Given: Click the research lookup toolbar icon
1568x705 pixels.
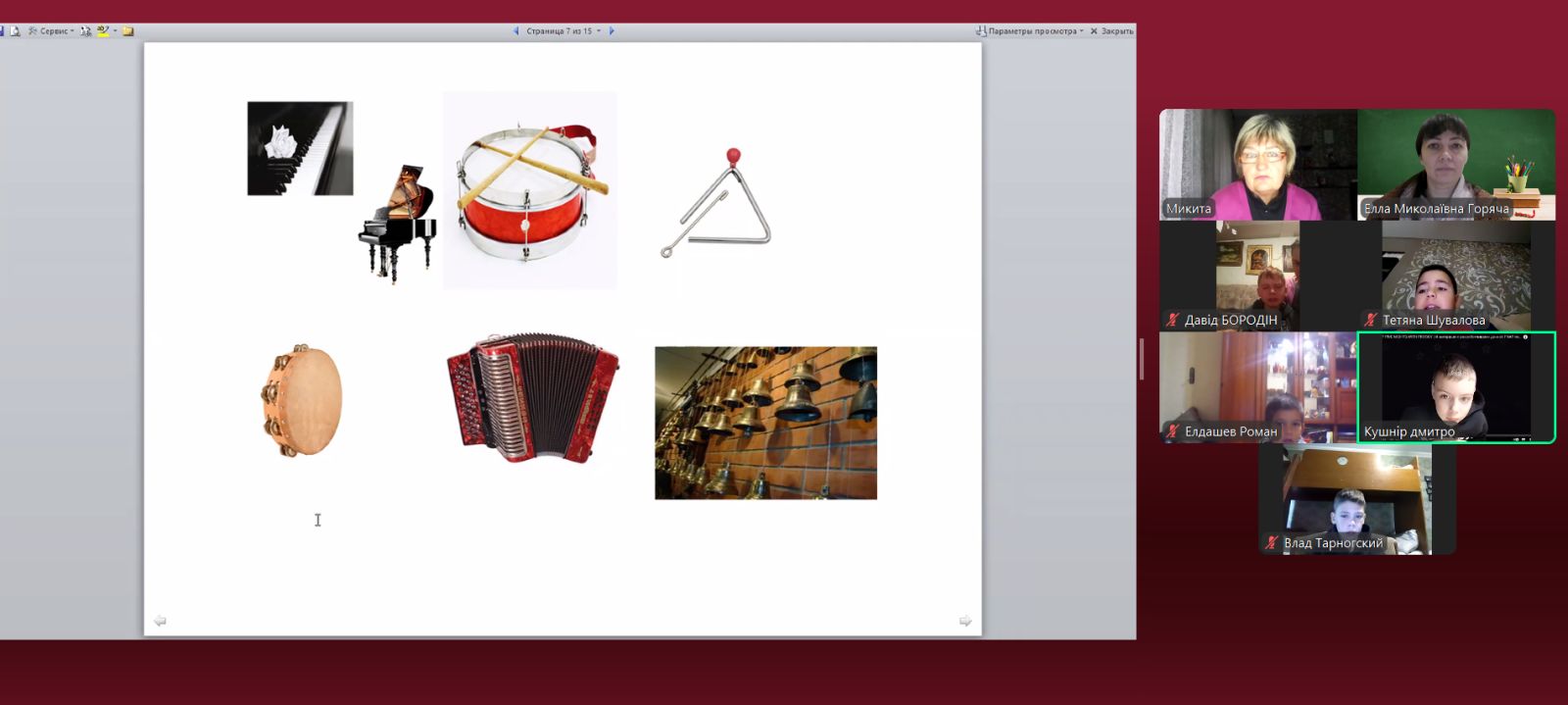Looking at the screenshot, I should [x=86, y=31].
